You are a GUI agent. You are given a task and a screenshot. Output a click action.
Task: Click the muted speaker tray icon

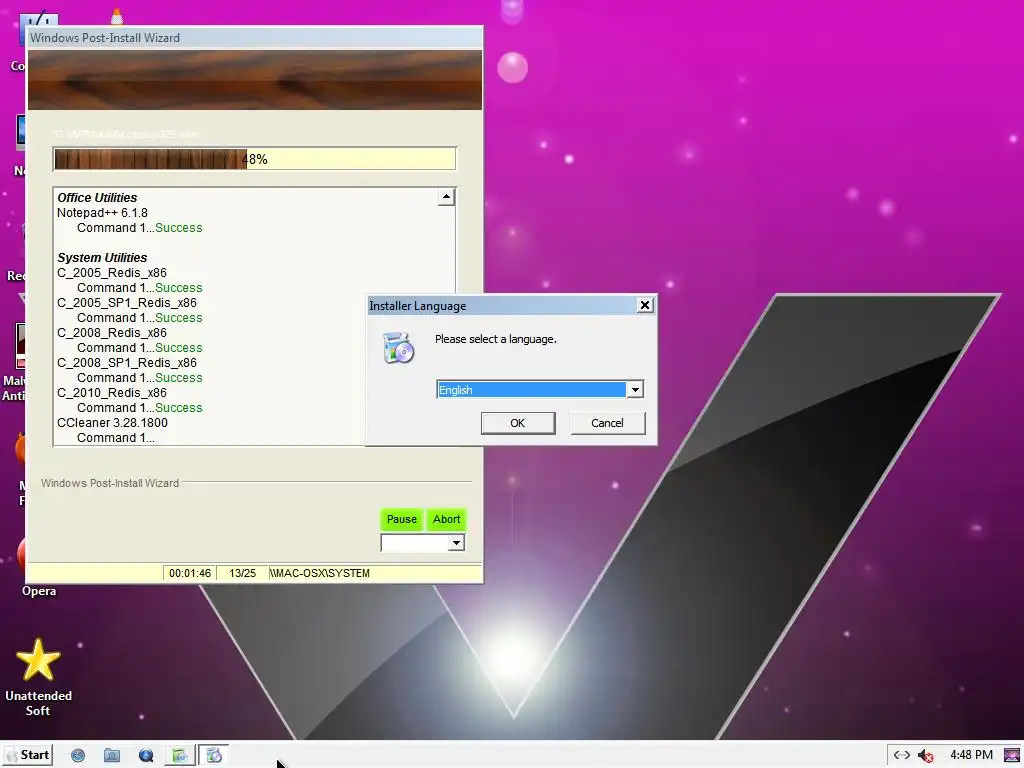(x=925, y=756)
